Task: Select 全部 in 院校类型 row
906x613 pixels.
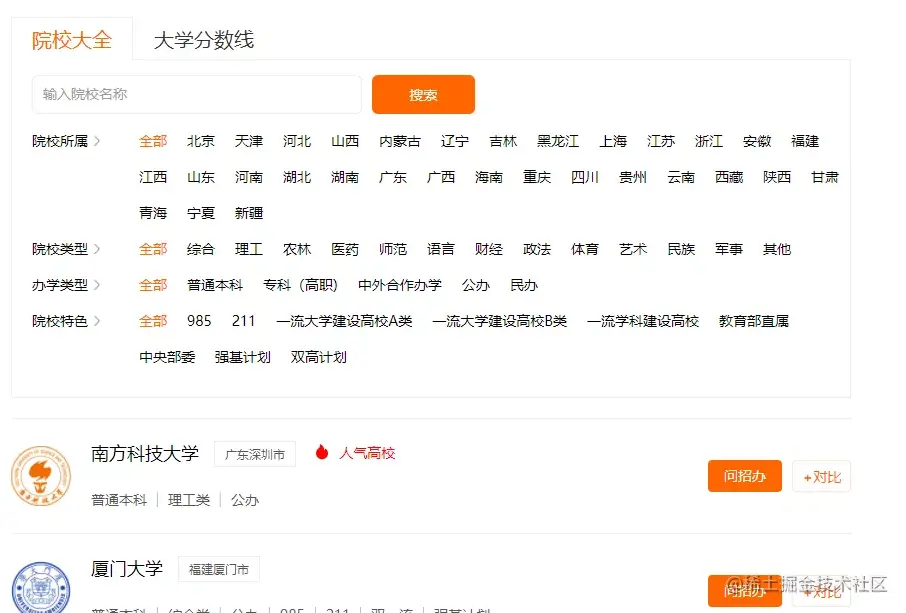Action: point(153,249)
